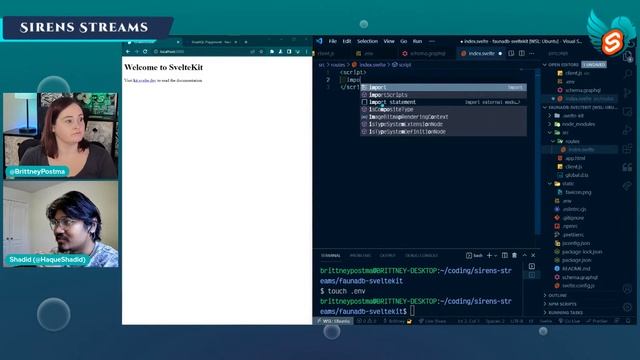
Task: Open the terminal launch profile dropdown arrow
Action: click(496, 256)
